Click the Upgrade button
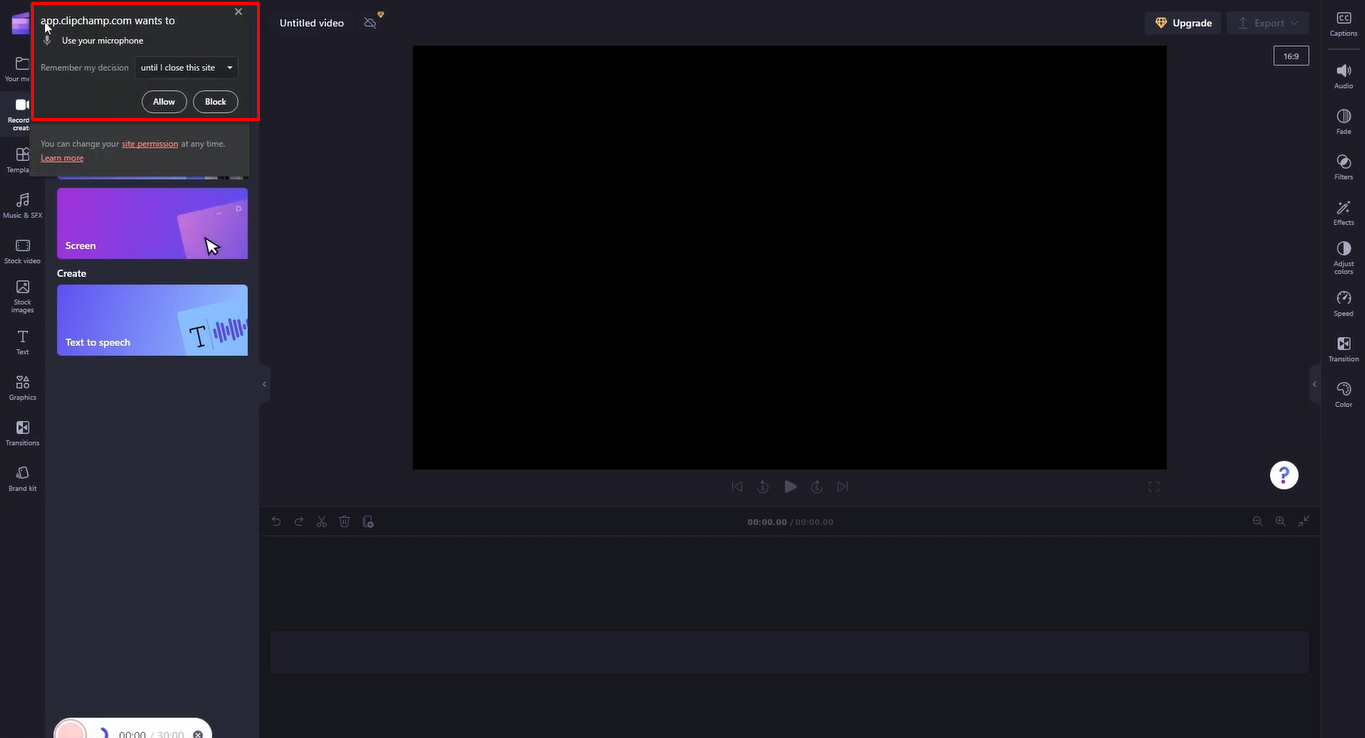This screenshot has width=1365, height=738. coord(1182,22)
